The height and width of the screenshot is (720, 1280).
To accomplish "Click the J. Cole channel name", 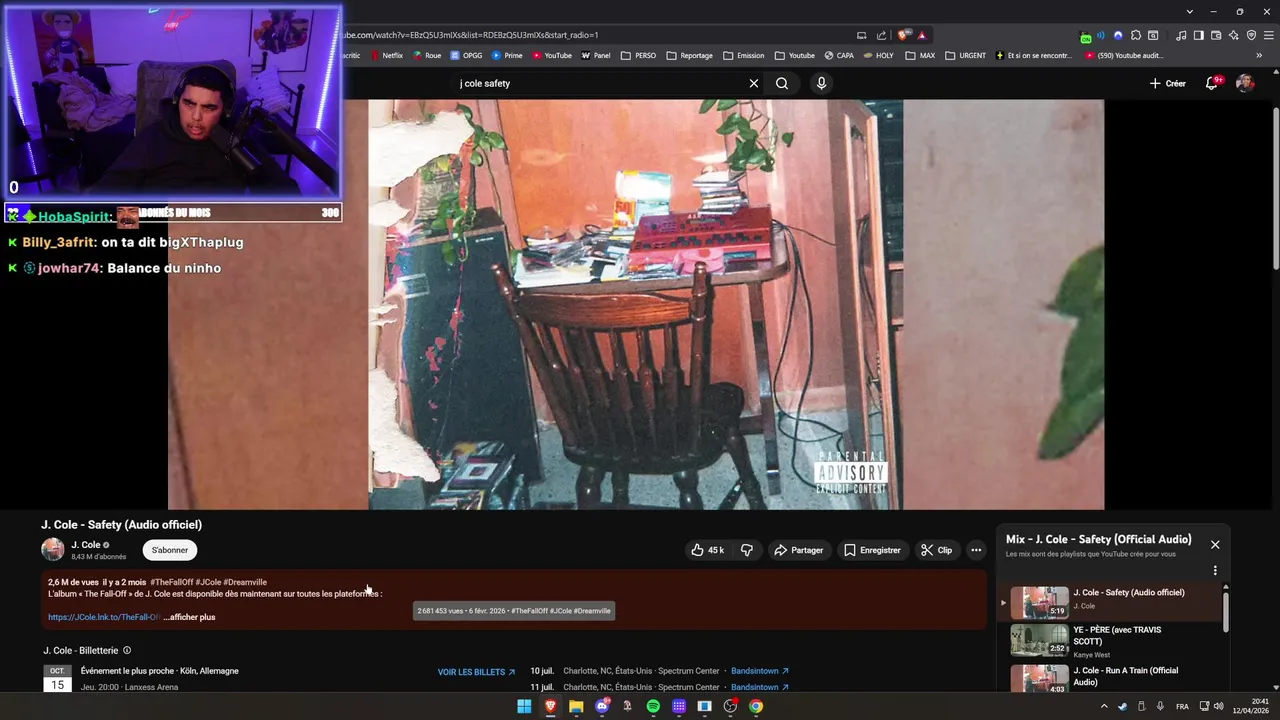I will click(85, 545).
